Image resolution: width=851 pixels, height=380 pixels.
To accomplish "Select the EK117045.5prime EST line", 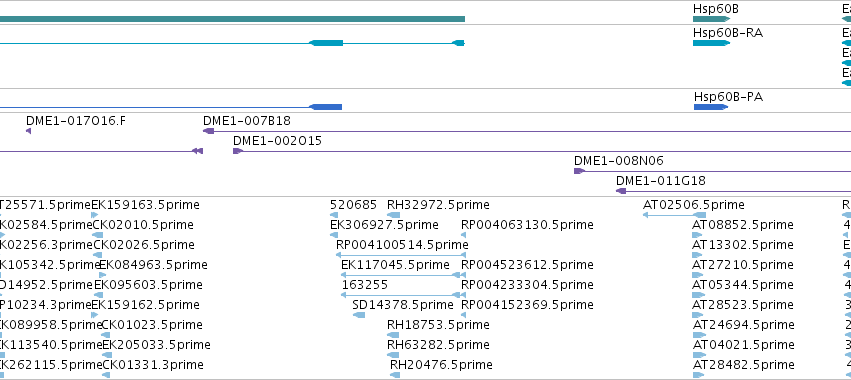I will 401,275.
